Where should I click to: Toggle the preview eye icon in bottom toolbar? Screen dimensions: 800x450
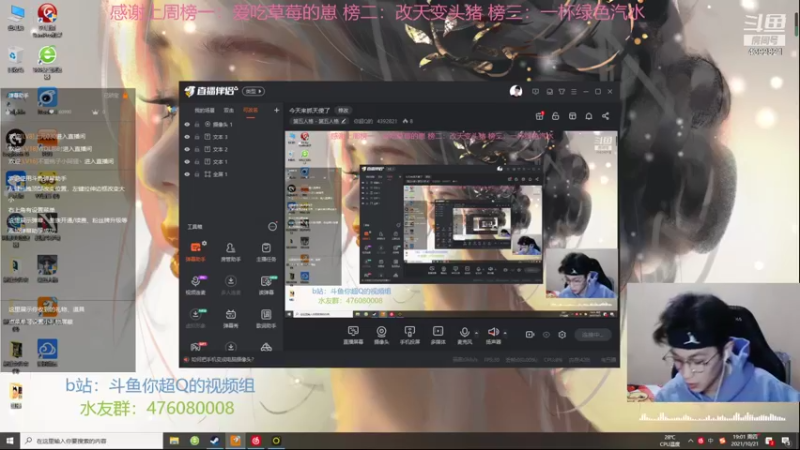coord(546,335)
